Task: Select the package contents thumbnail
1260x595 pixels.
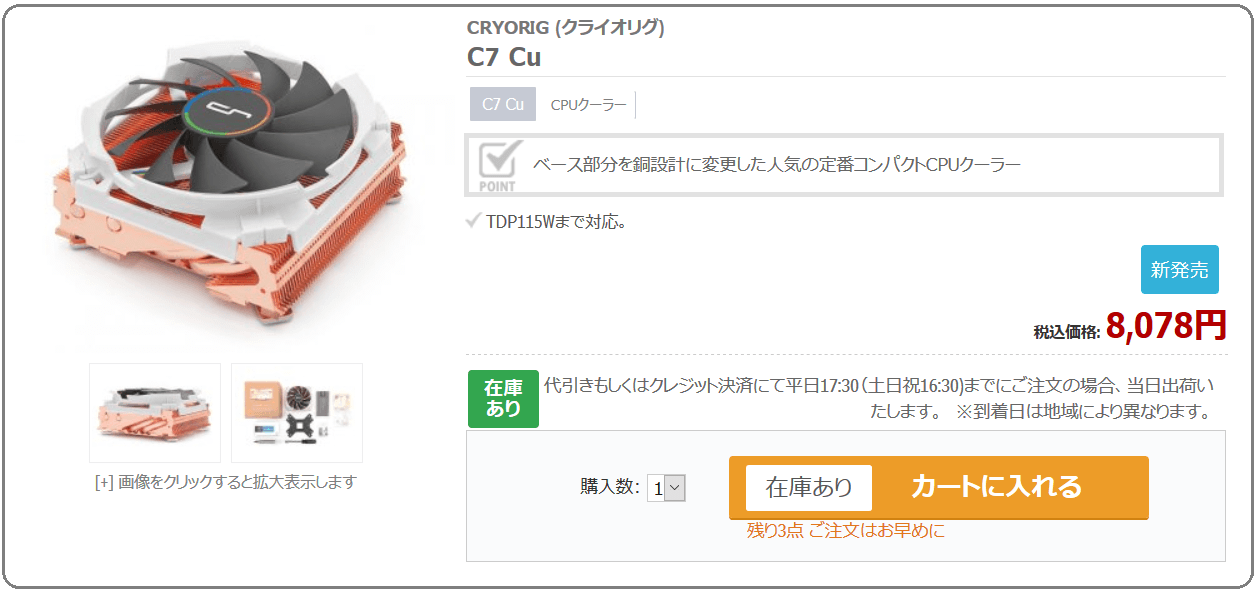Action: (x=297, y=413)
